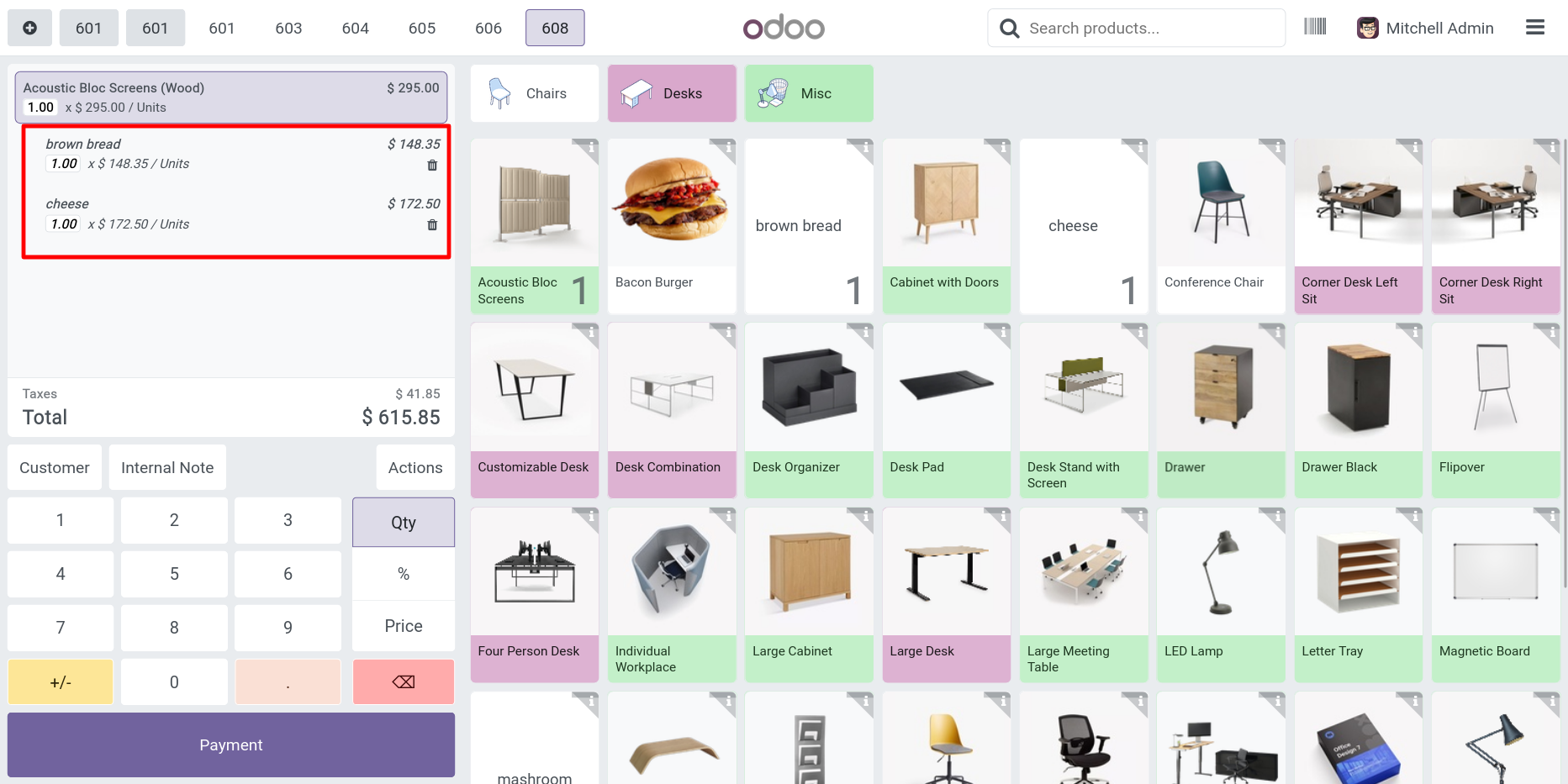The image size is (1568, 784).
Task: Open the barcode scanner icon
Action: (1315, 27)
